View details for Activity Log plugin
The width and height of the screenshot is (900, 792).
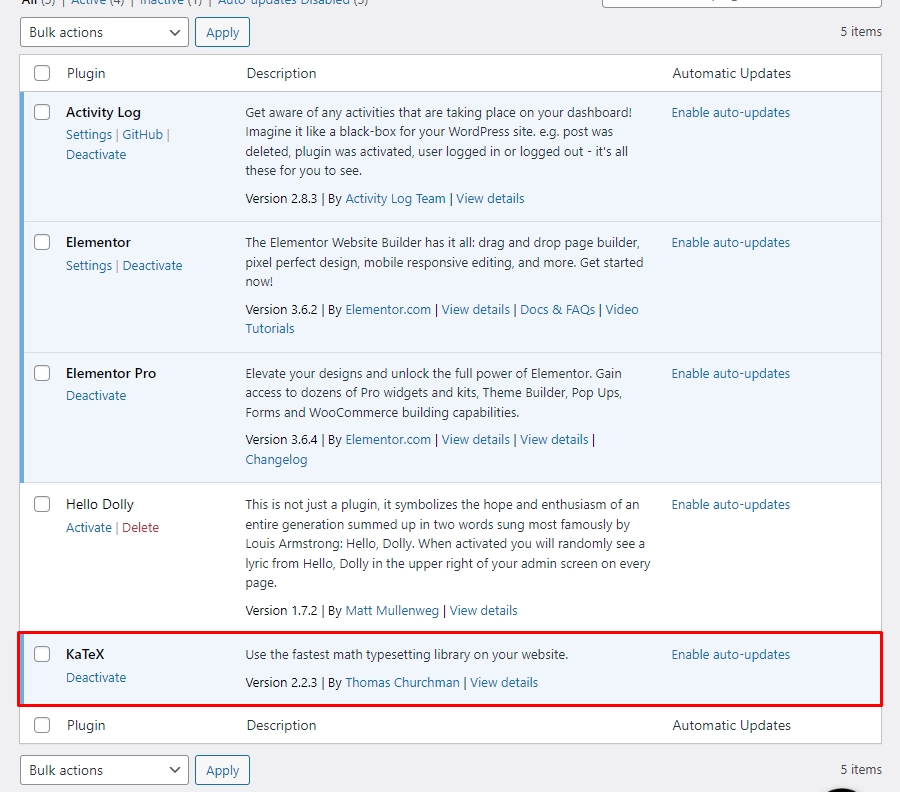(490, 199)
